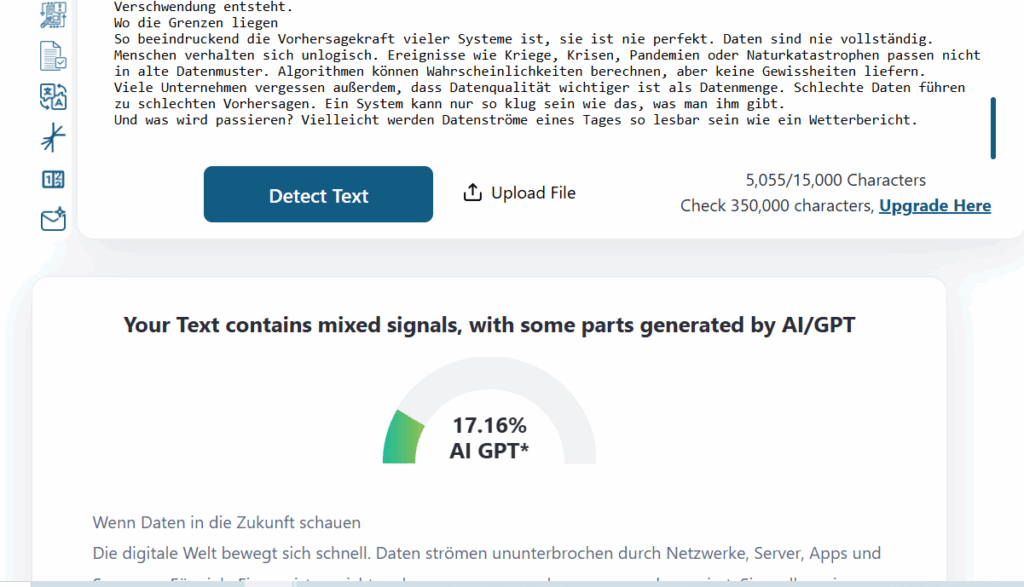Click the Detect Text button
This screenshot has width=1024, height=587.
click(x=318, y=195)
